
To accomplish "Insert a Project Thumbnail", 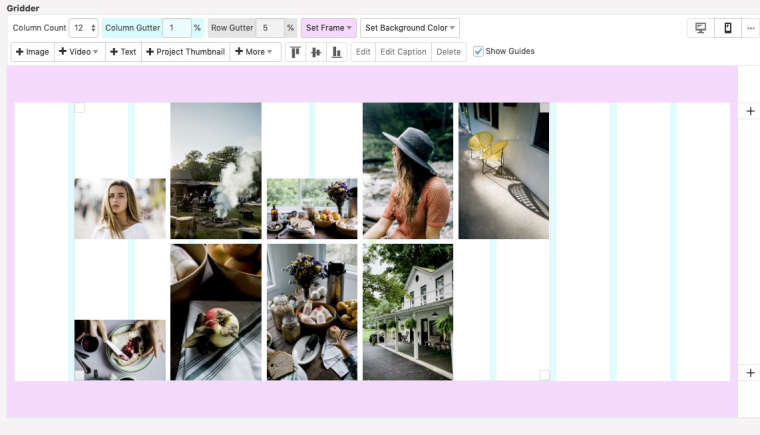I will coord(186,52).
